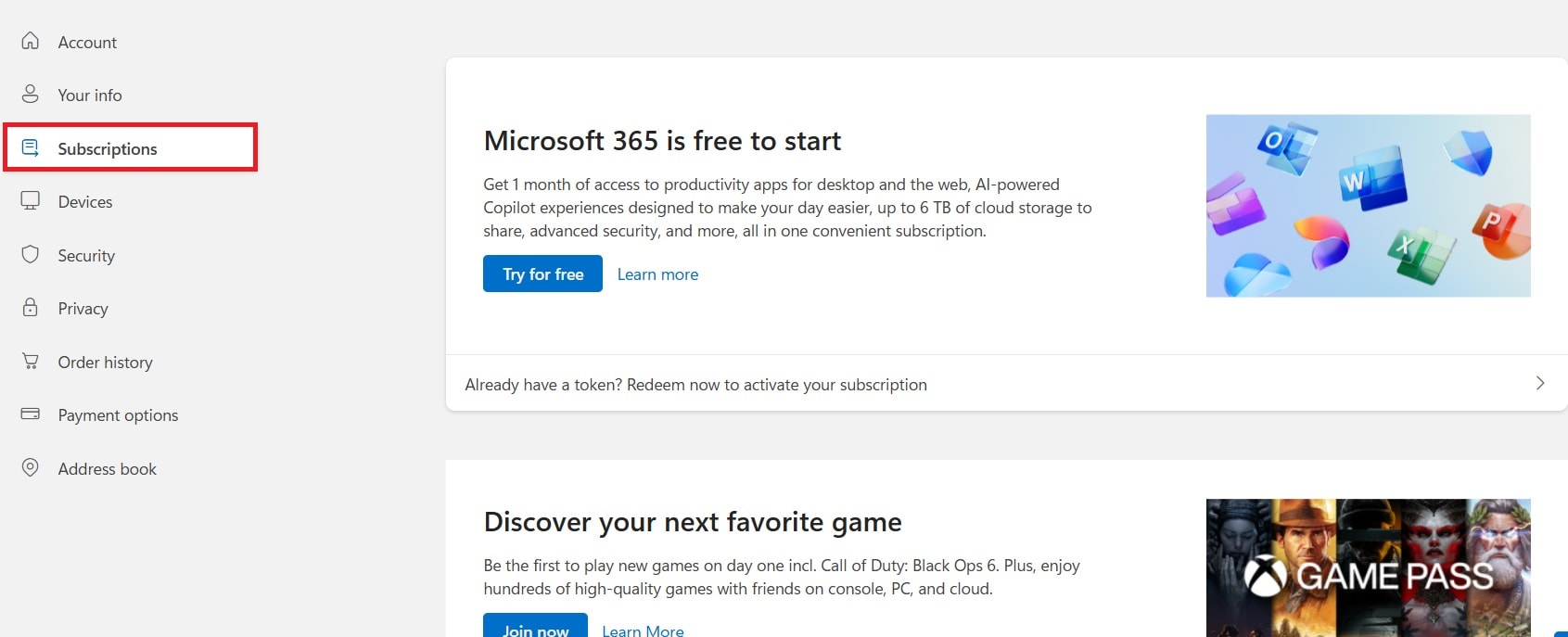The width and height of the screenshot is (1568, 637).
Task: Click the Try for free button
Action: click(542, 274)
